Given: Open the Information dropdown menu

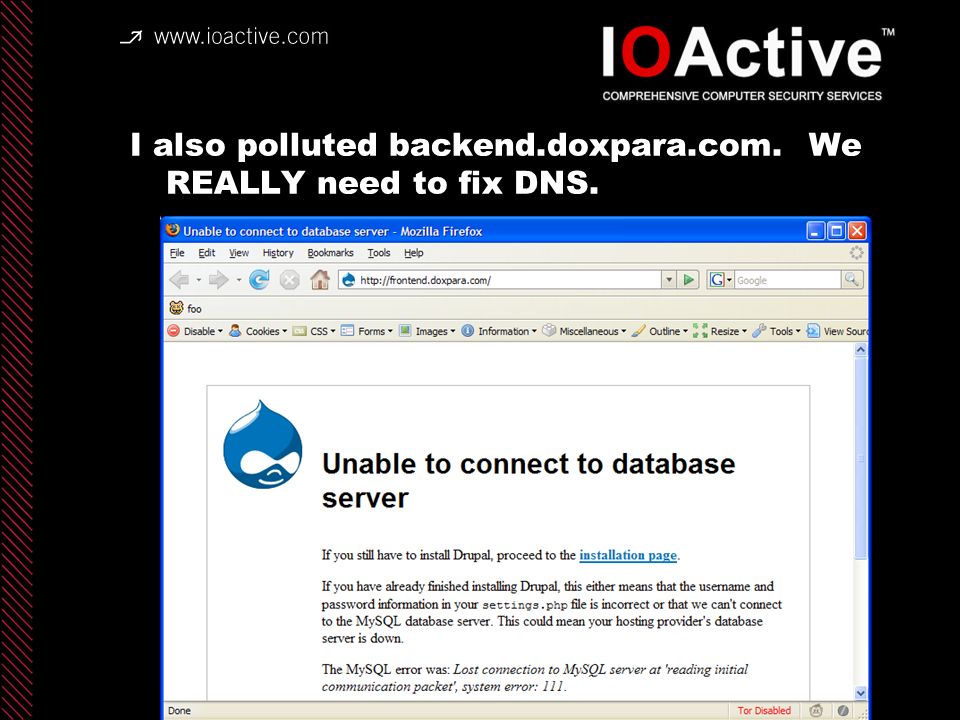Looking at the screenshot, I should pos(498,331).
